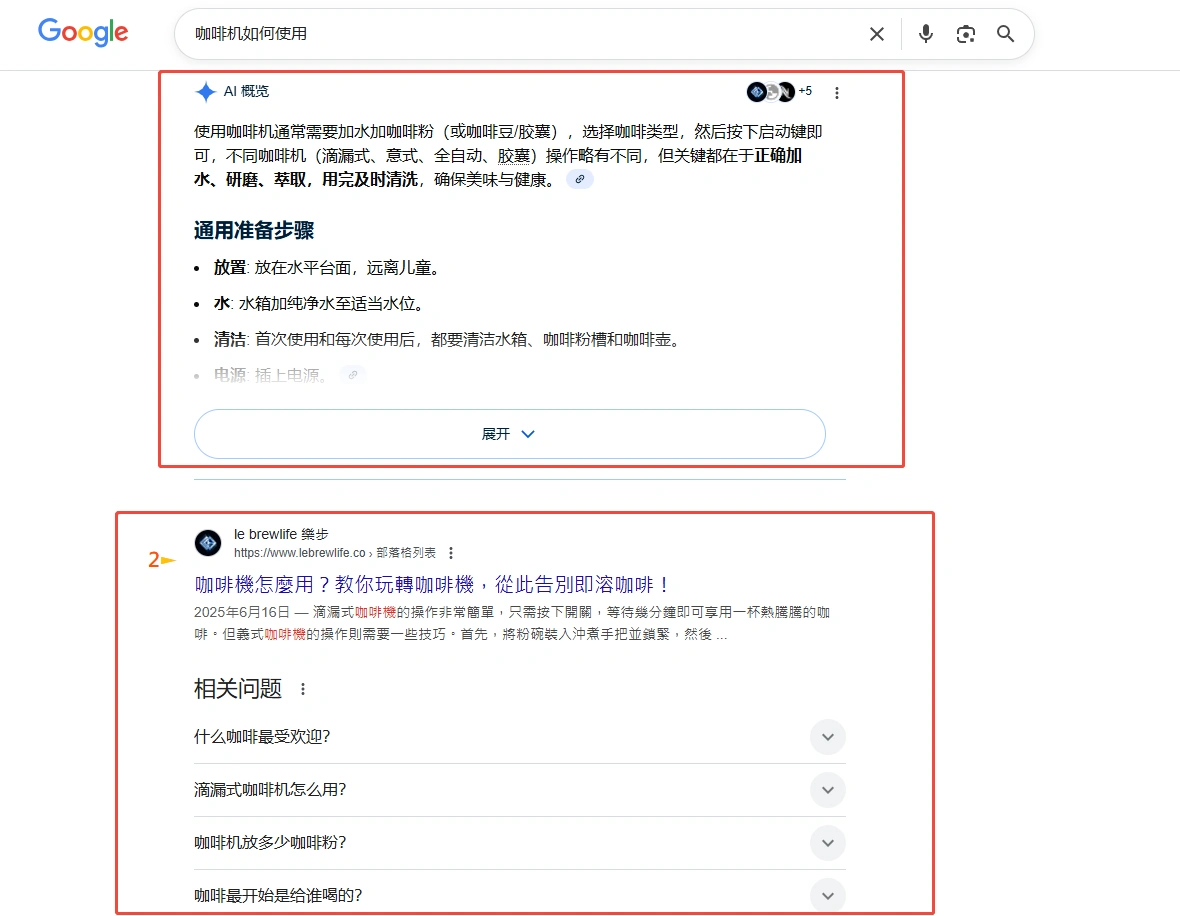Screen dimensions: 1180x916
Task: Expand the question 咖啡最开始是给谁喝的?
Action: [827, 894]
